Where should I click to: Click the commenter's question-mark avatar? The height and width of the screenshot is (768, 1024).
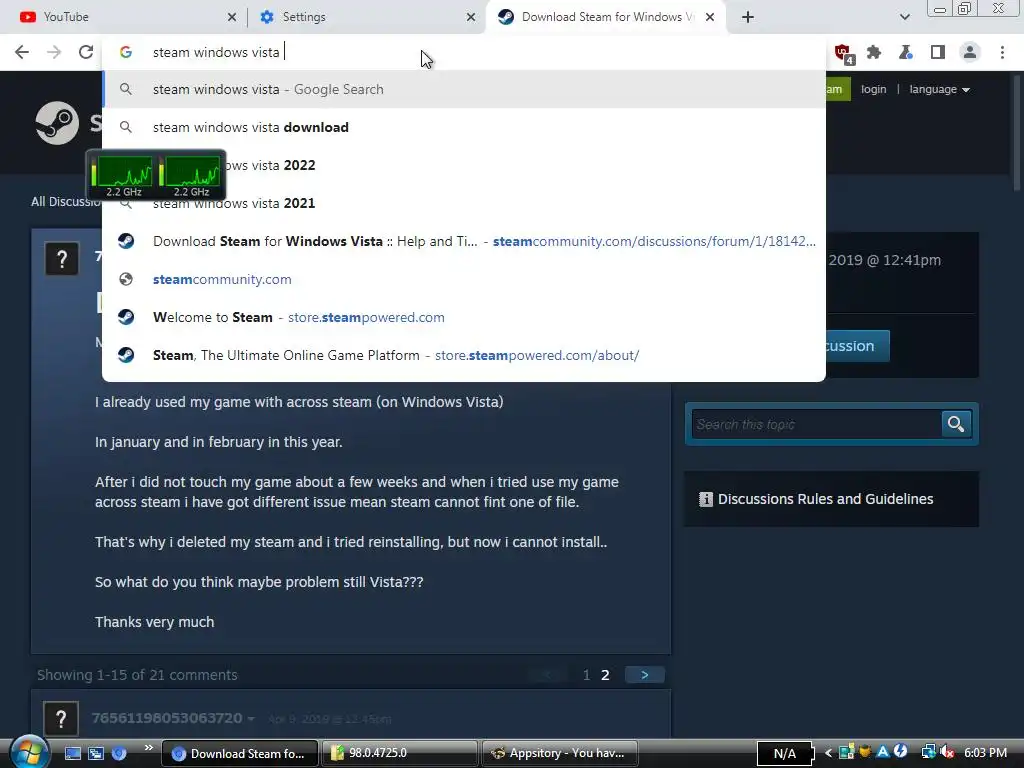point(61,719)
